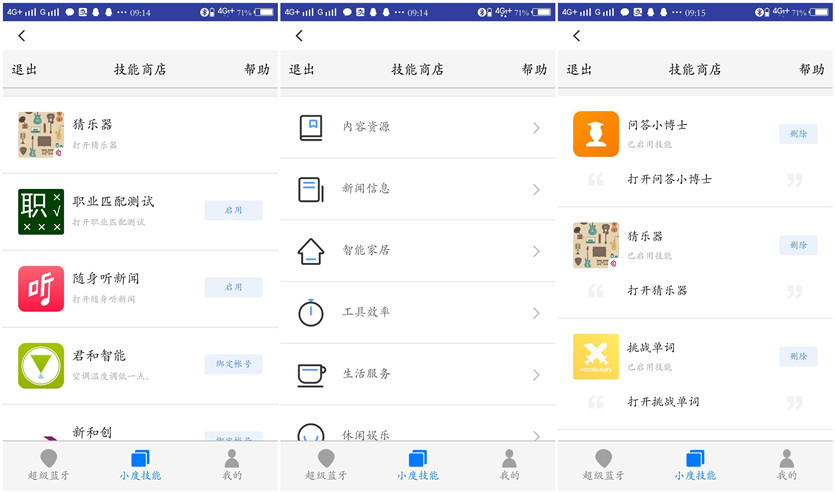The image size is (835, 493).
Task: Expand the 内容资源 category chevron
Action: (536, 128)
